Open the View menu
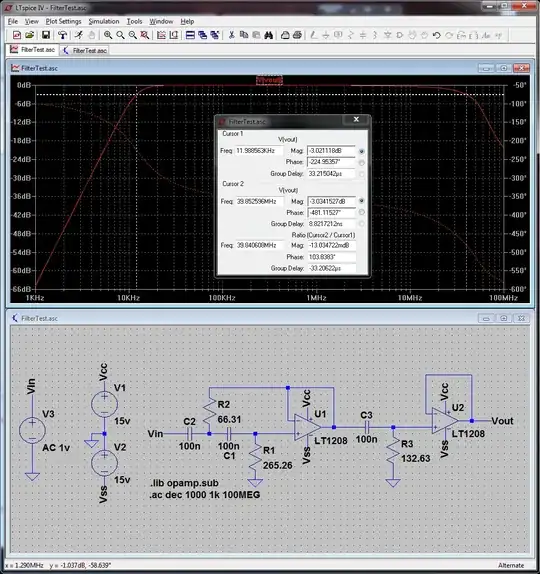This screenshot has width=540, height=574. [x=31, y=21]
